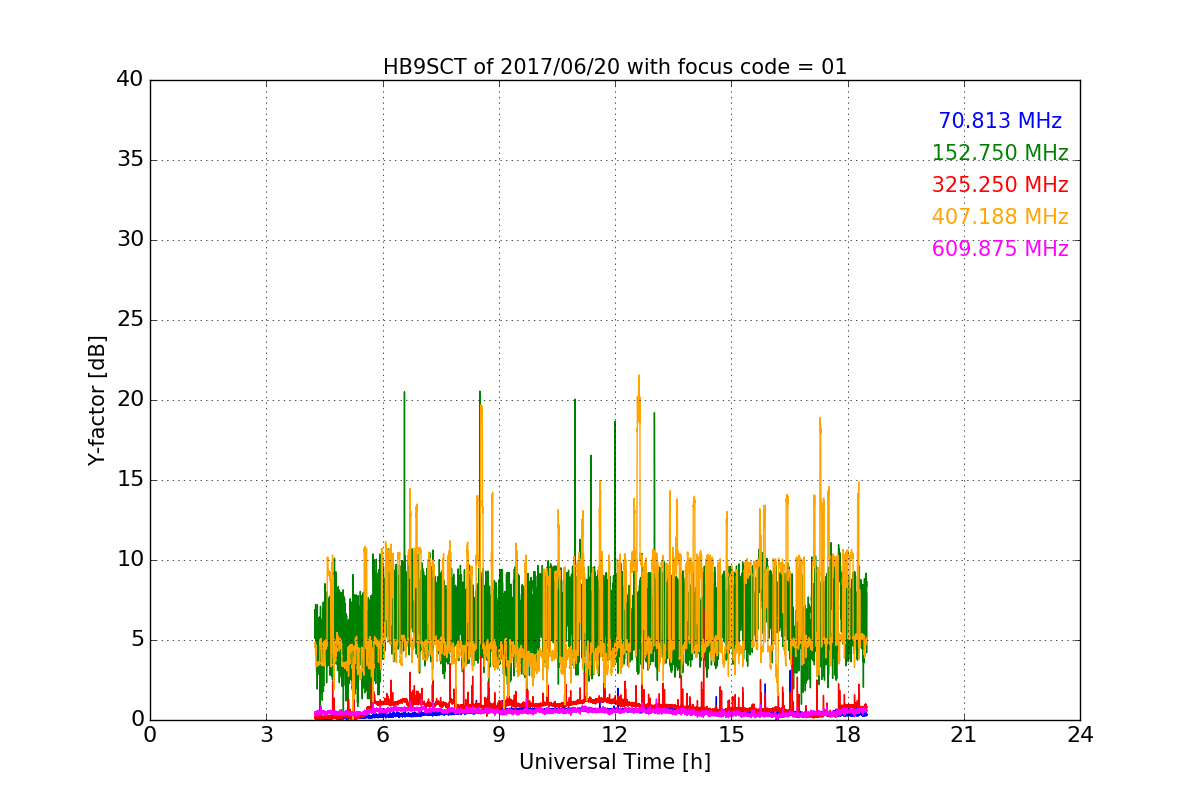The width and height of the screenshot is (1200, 800).
Task: Click the y-axis tick label '35'
Action: pos(129,160)
